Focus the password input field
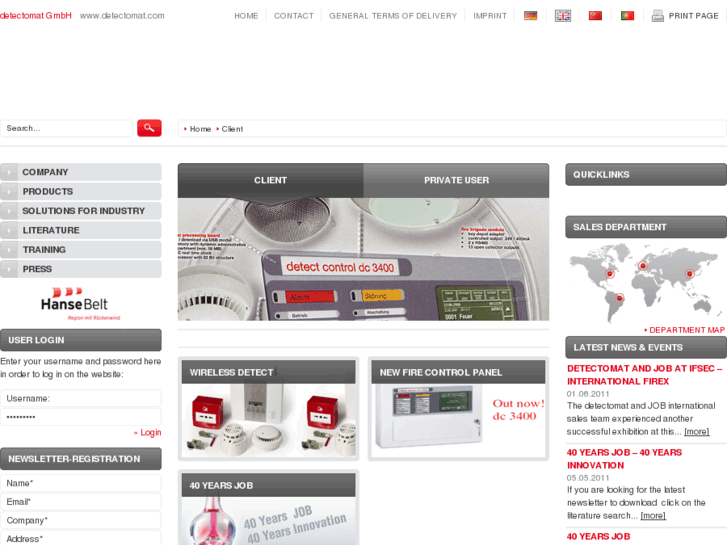 pos(81,417)
